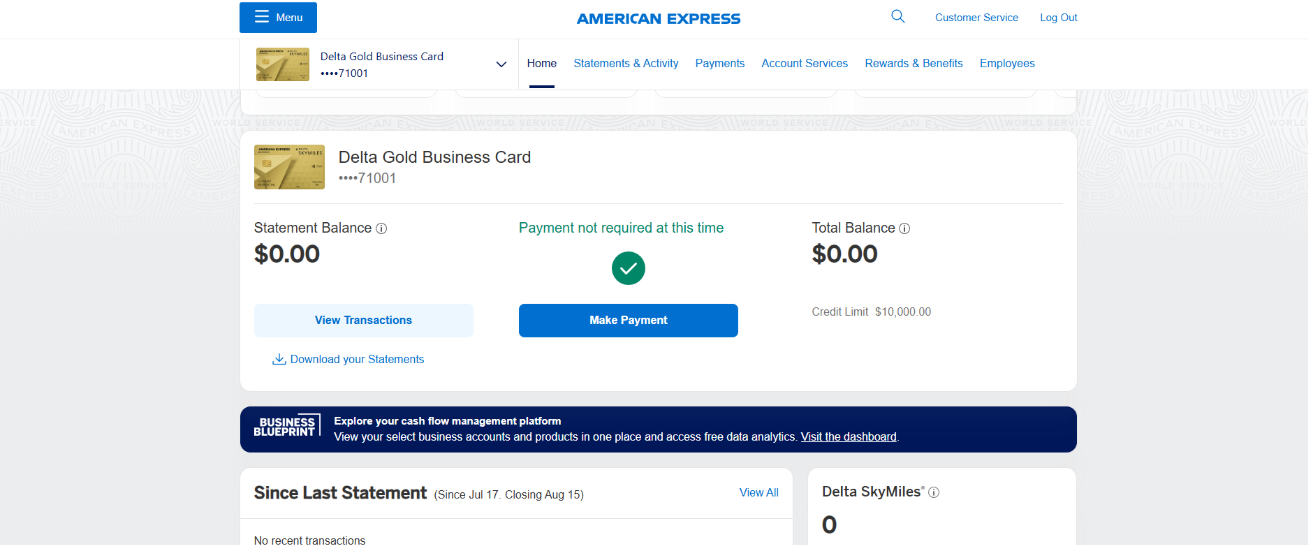This screenshot has width=1308, height=545.
Task: Click Total Balance info icon
Action: click(x=904, y=228)
